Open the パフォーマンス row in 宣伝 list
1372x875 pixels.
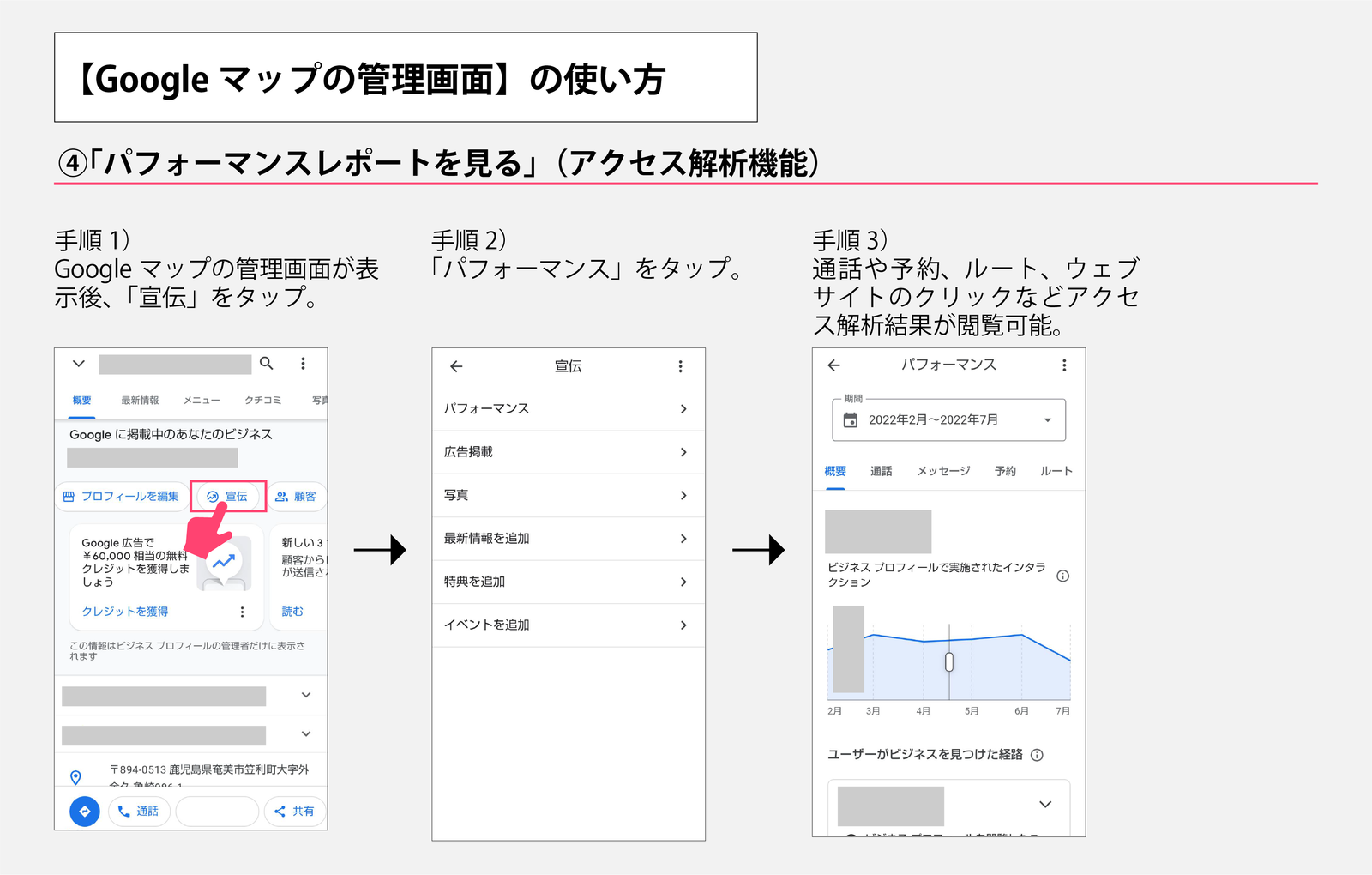click(x=569, y=409)
